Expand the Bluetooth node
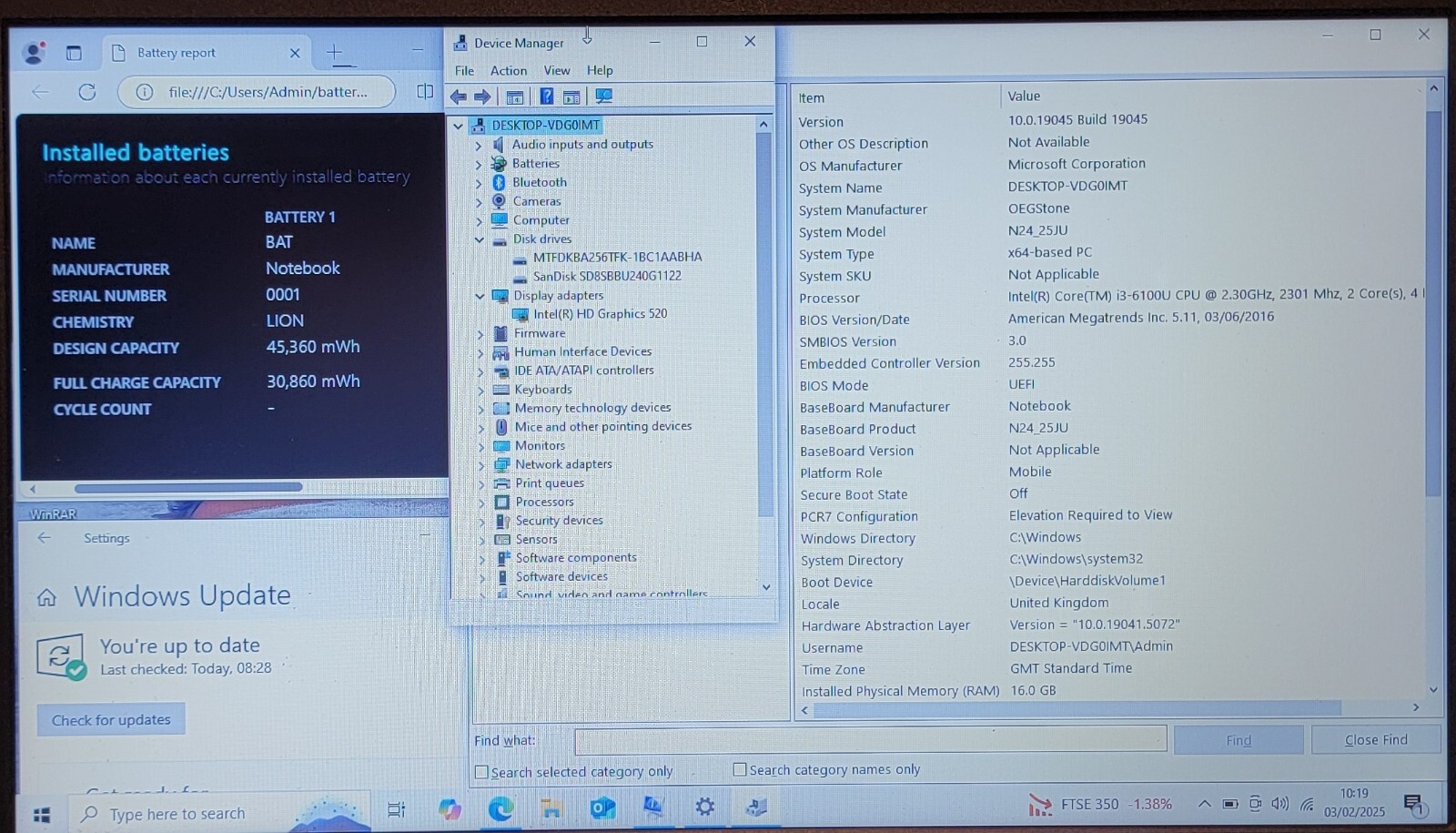The width and height of the screenshot is (1456, 833). 479,183
